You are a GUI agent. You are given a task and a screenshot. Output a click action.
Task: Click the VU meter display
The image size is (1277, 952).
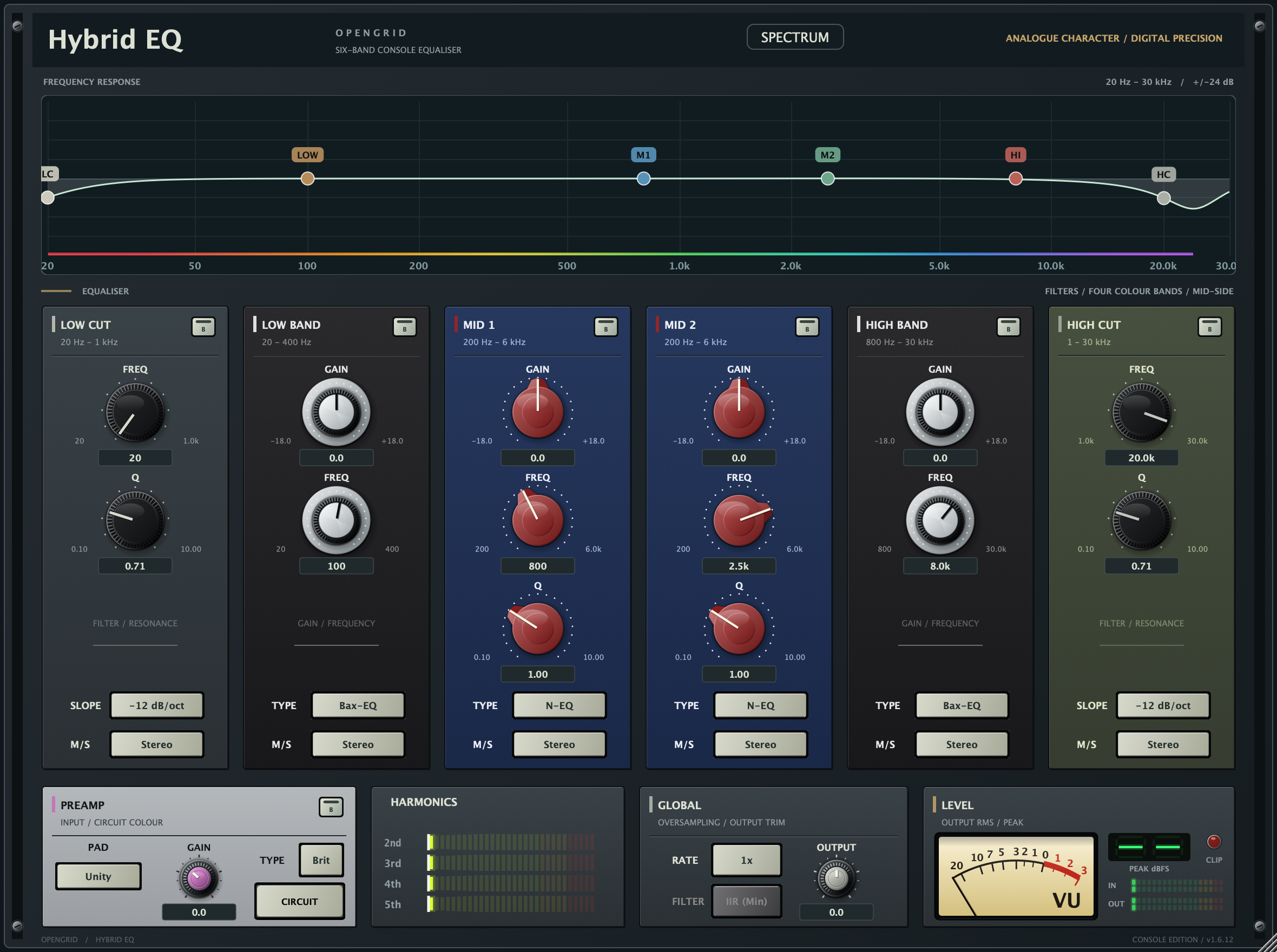pos(1015,876)
